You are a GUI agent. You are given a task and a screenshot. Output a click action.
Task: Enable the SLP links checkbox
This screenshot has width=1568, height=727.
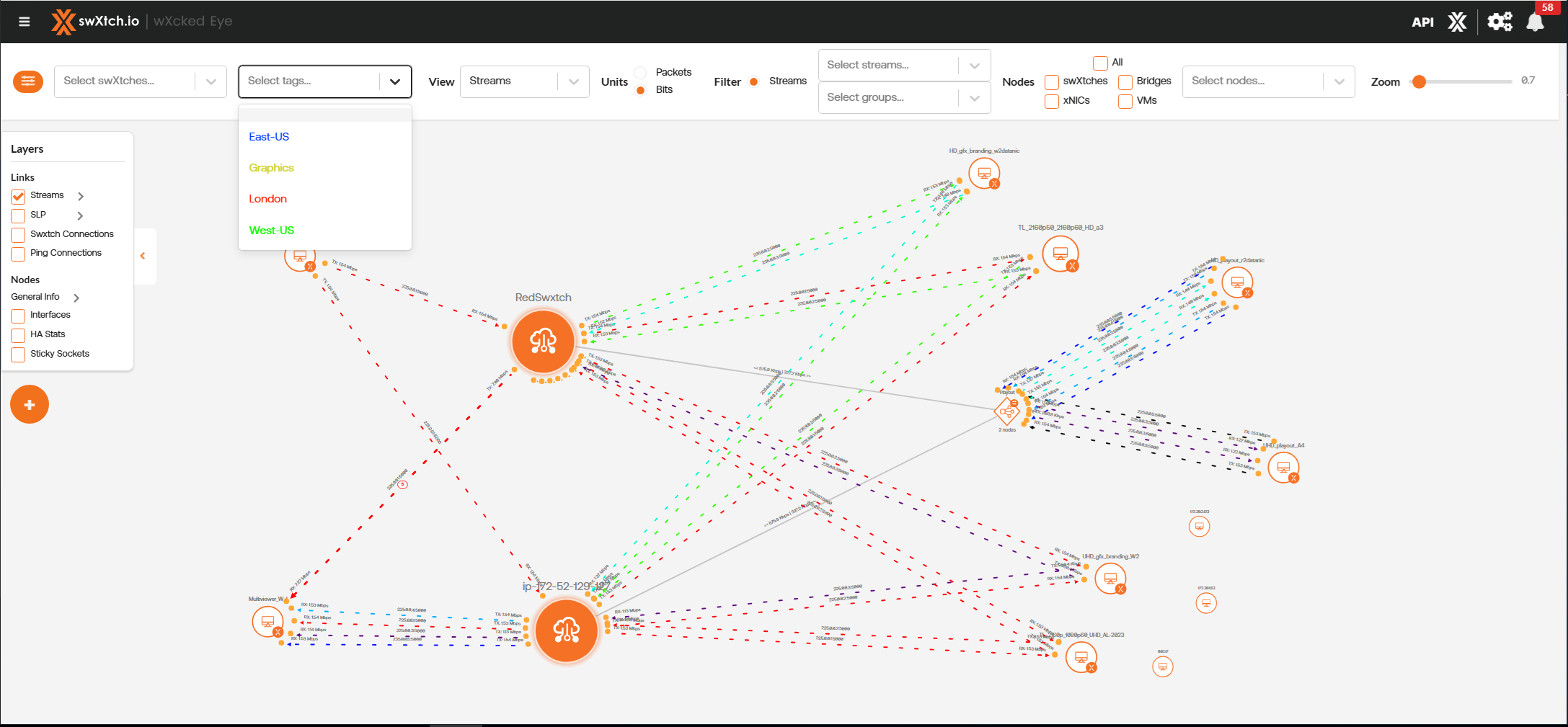pos(18,215)
